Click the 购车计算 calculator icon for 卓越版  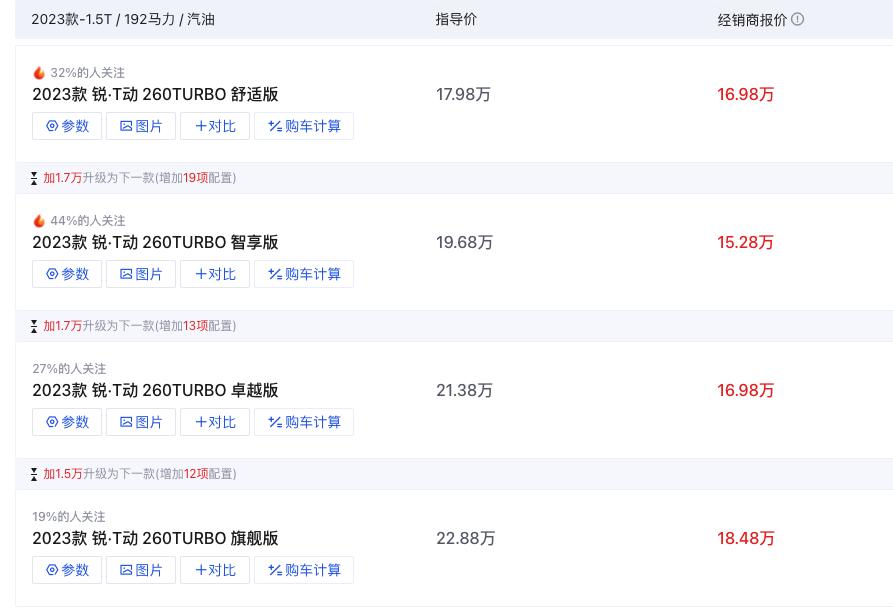[x=275, y=422]
